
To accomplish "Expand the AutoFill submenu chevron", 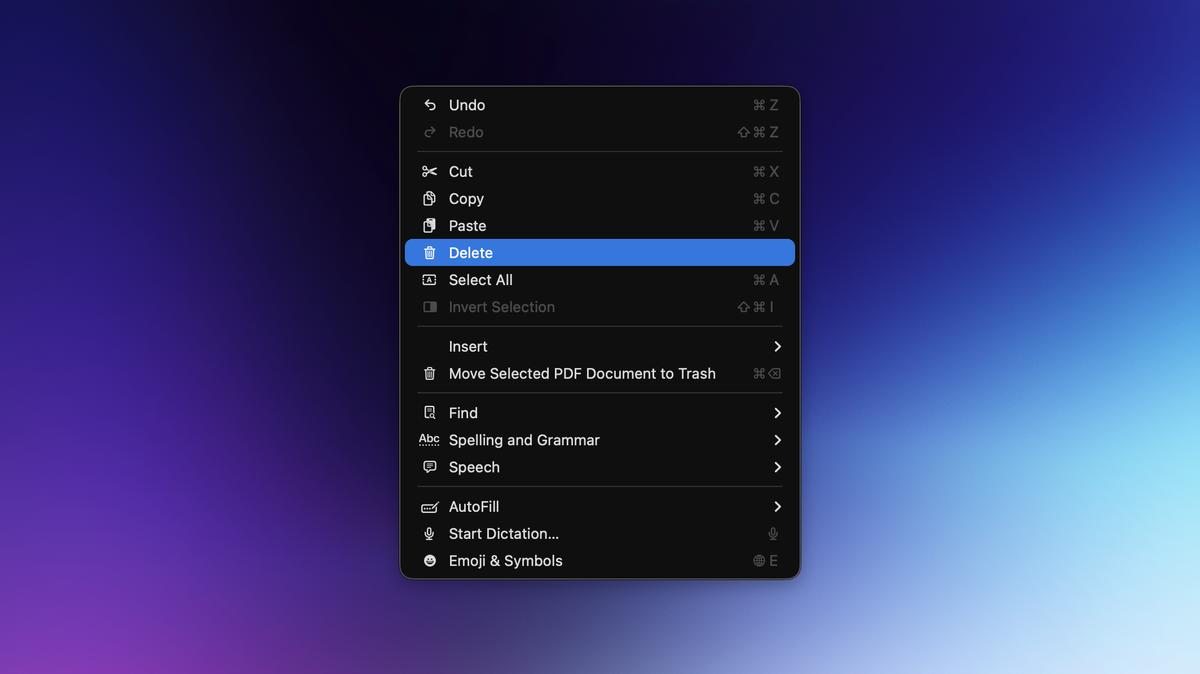I will (777, 507).
